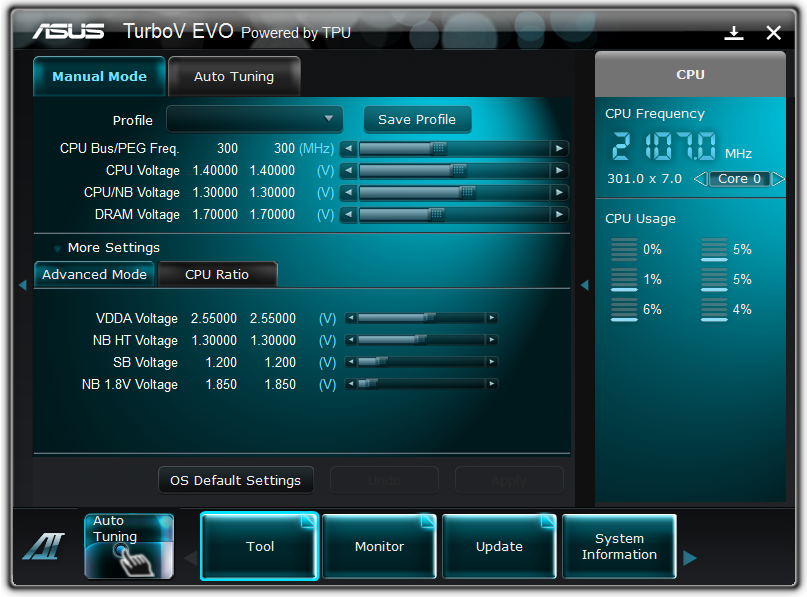Click the disabled Apply button

point(509,480)
